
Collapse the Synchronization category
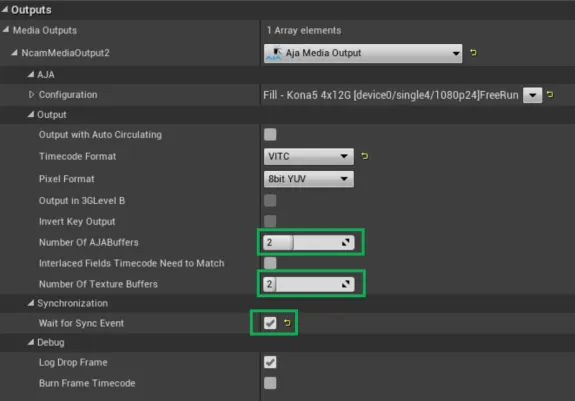coord(31,303)
